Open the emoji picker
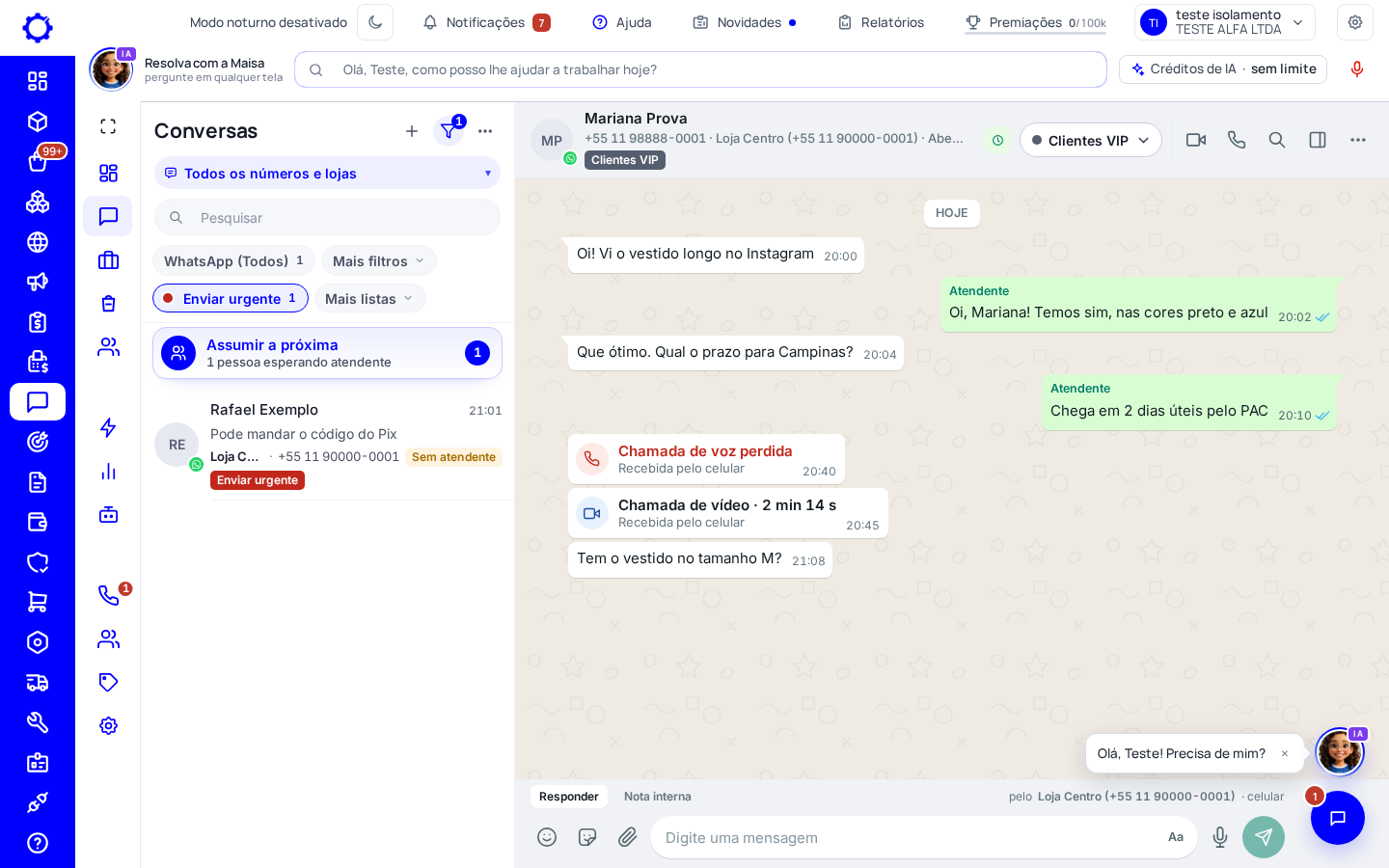Viewport: 1389px width, 868px height. 547,837
